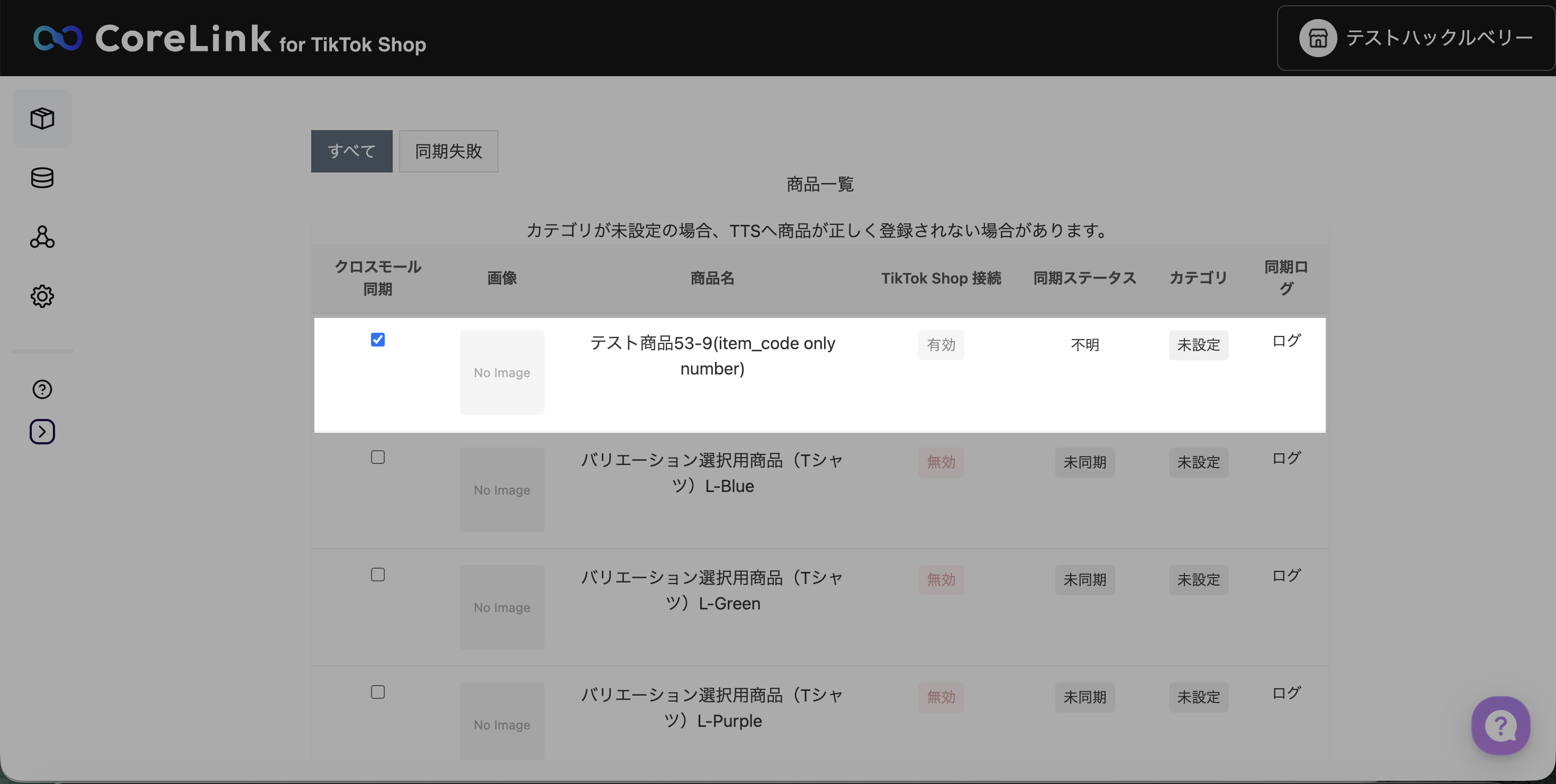Click the store icon beside テストハックルベリー

tap(1317, 38)
